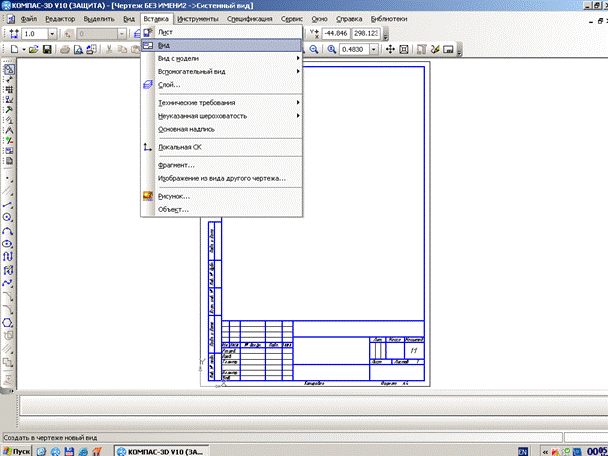This screenshot has width=608, height=456.
Task: Click the Open file folder icon
Action: pos(34,50)
